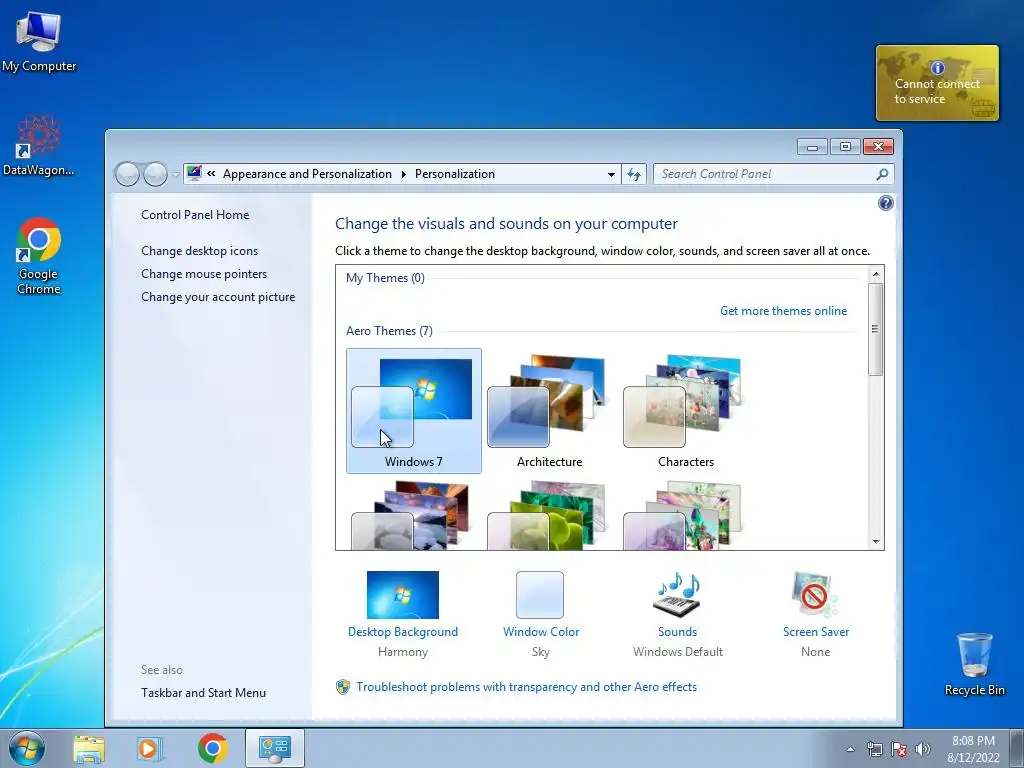Click Get more themes online link
This screenshot has width=1024, height=768.
click(784, 311)
